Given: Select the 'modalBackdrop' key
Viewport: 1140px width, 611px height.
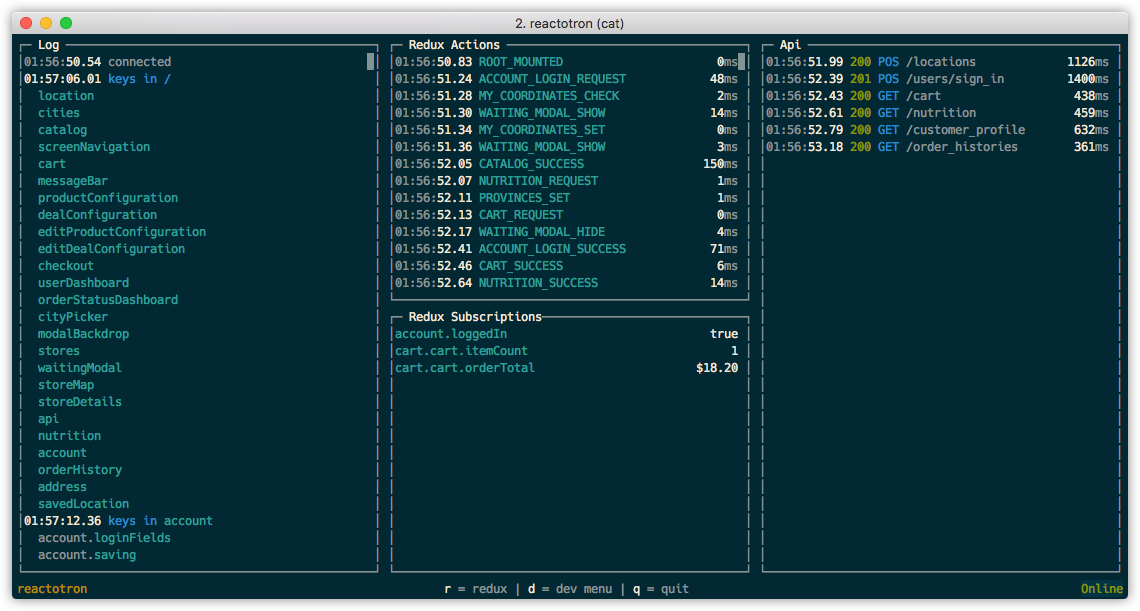Looking at the screenshot, I should click(84, 334).
